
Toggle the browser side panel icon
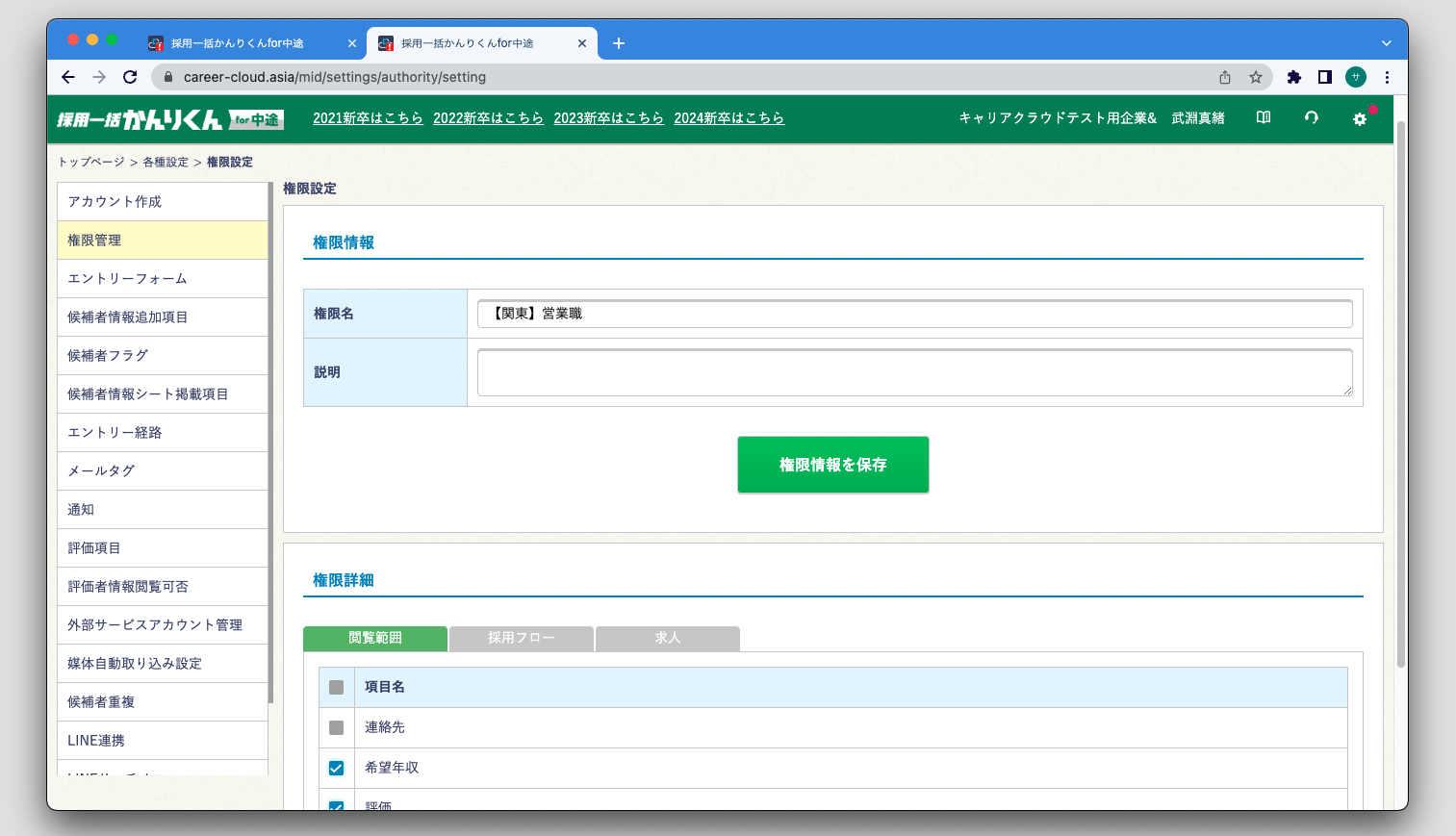click(x=1325, y=77)
